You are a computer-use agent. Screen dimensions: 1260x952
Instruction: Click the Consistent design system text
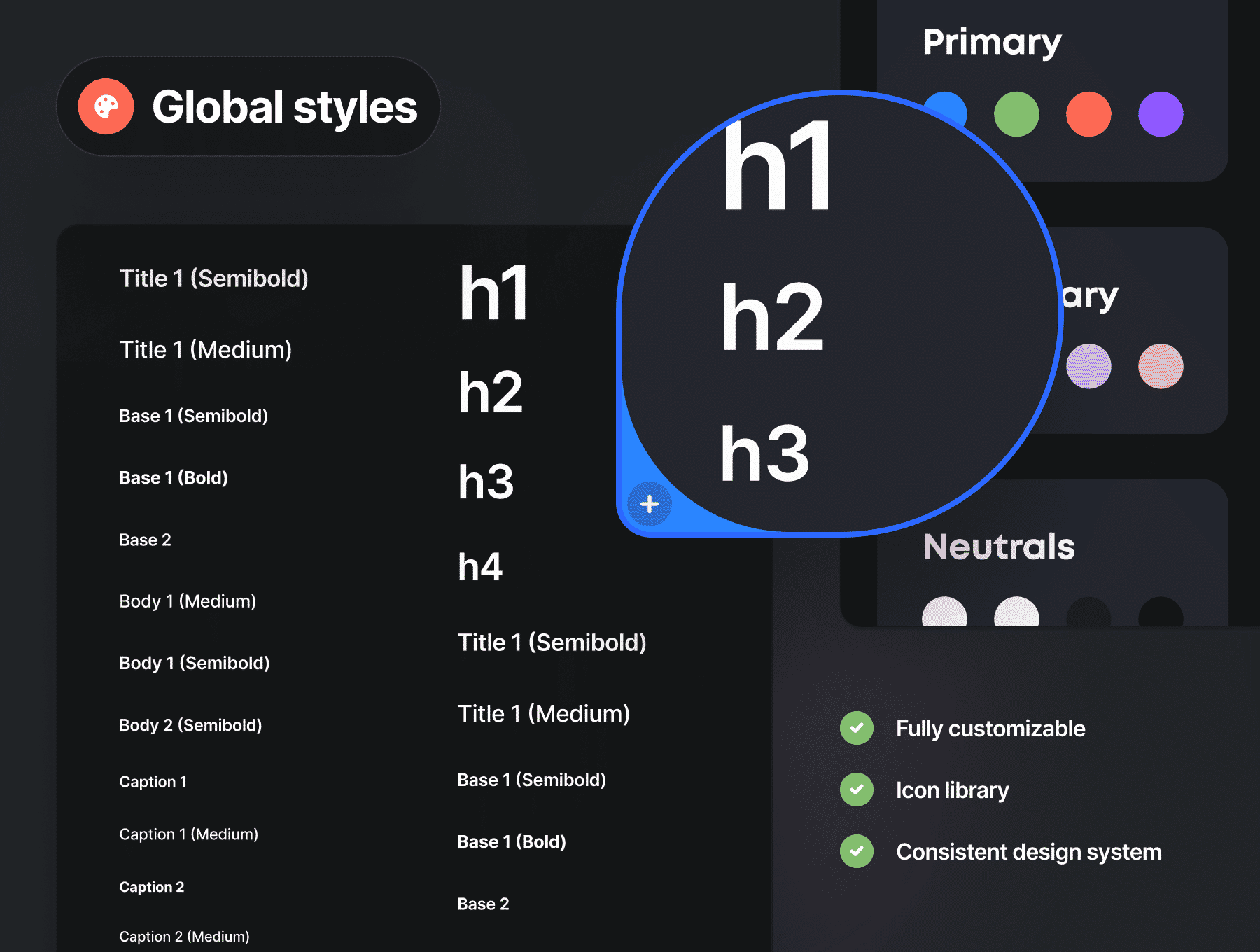(1029, 852)
